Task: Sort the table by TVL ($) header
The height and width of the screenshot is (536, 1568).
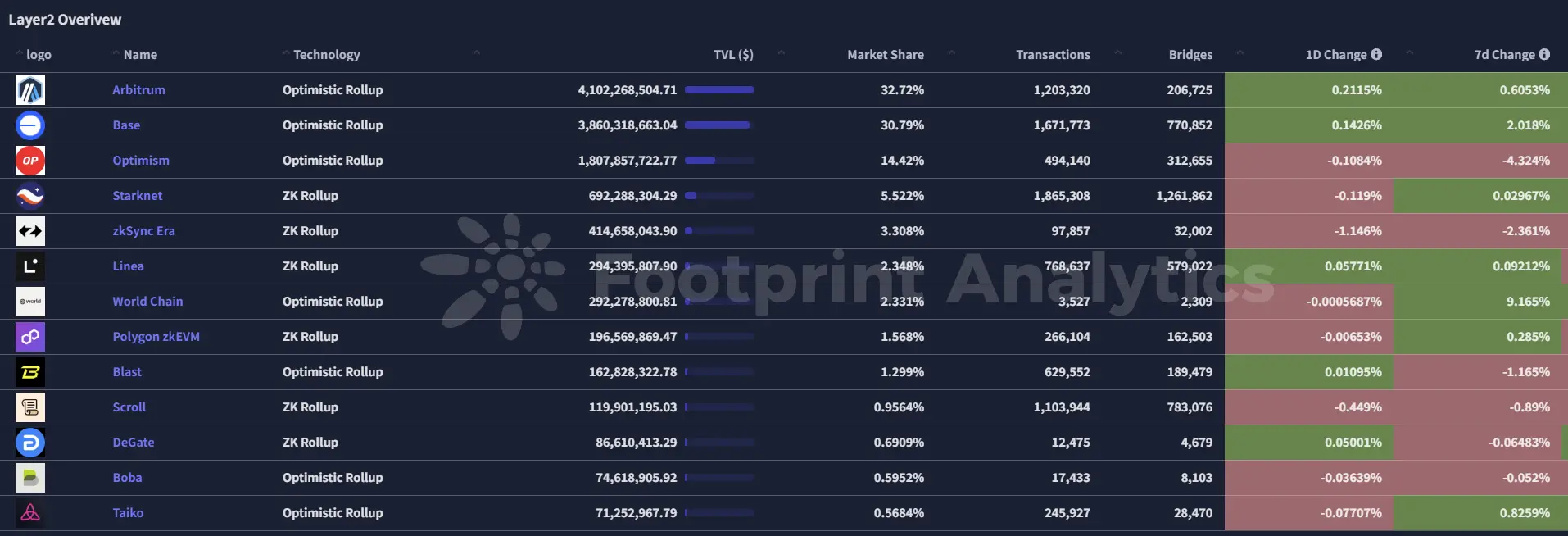Action: (735, 54)
